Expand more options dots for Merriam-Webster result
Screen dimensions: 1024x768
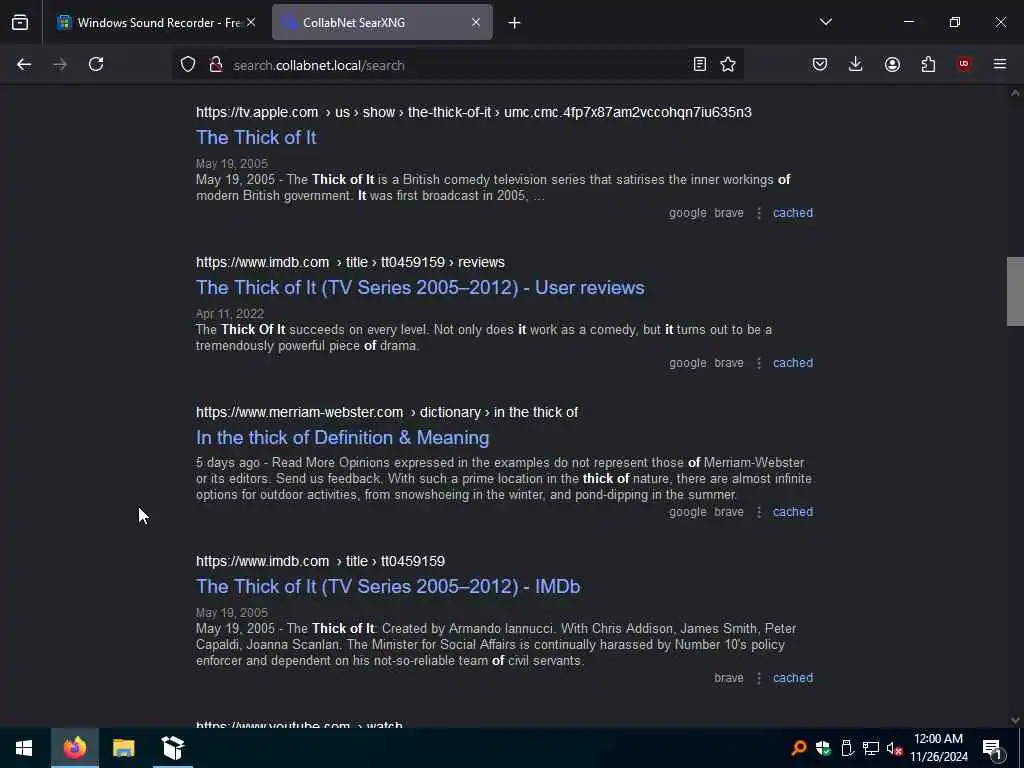pyautogui.click(x=758, y=512)
